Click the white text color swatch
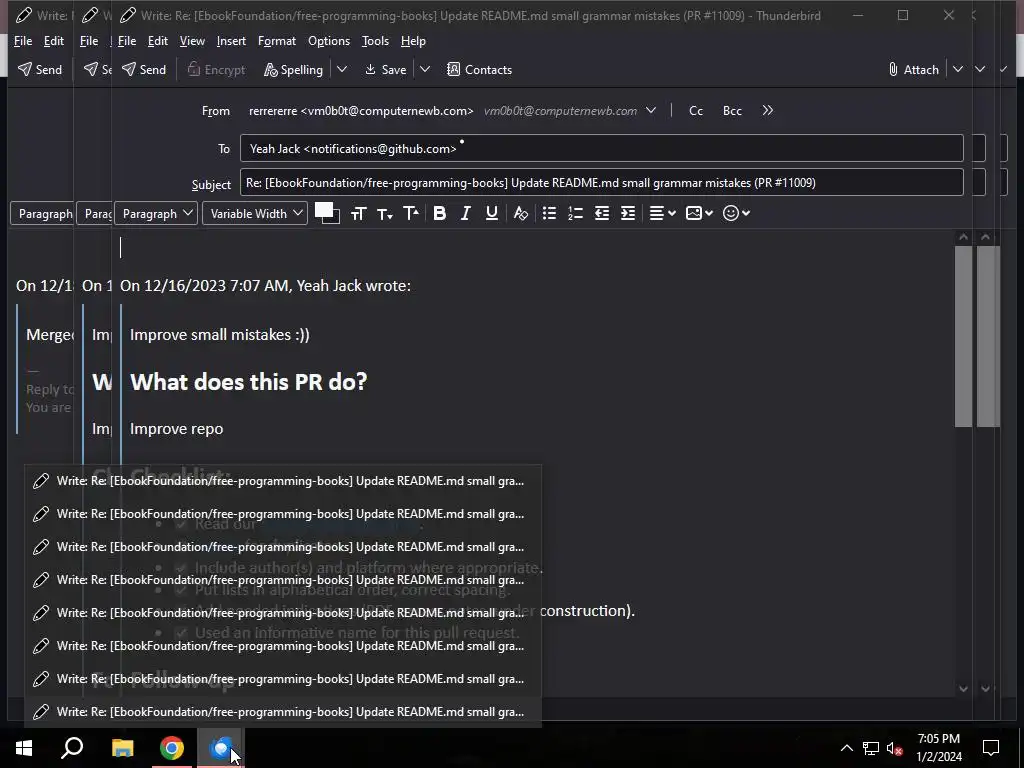Screen dimensions: 1024x768 click(322, 209)
